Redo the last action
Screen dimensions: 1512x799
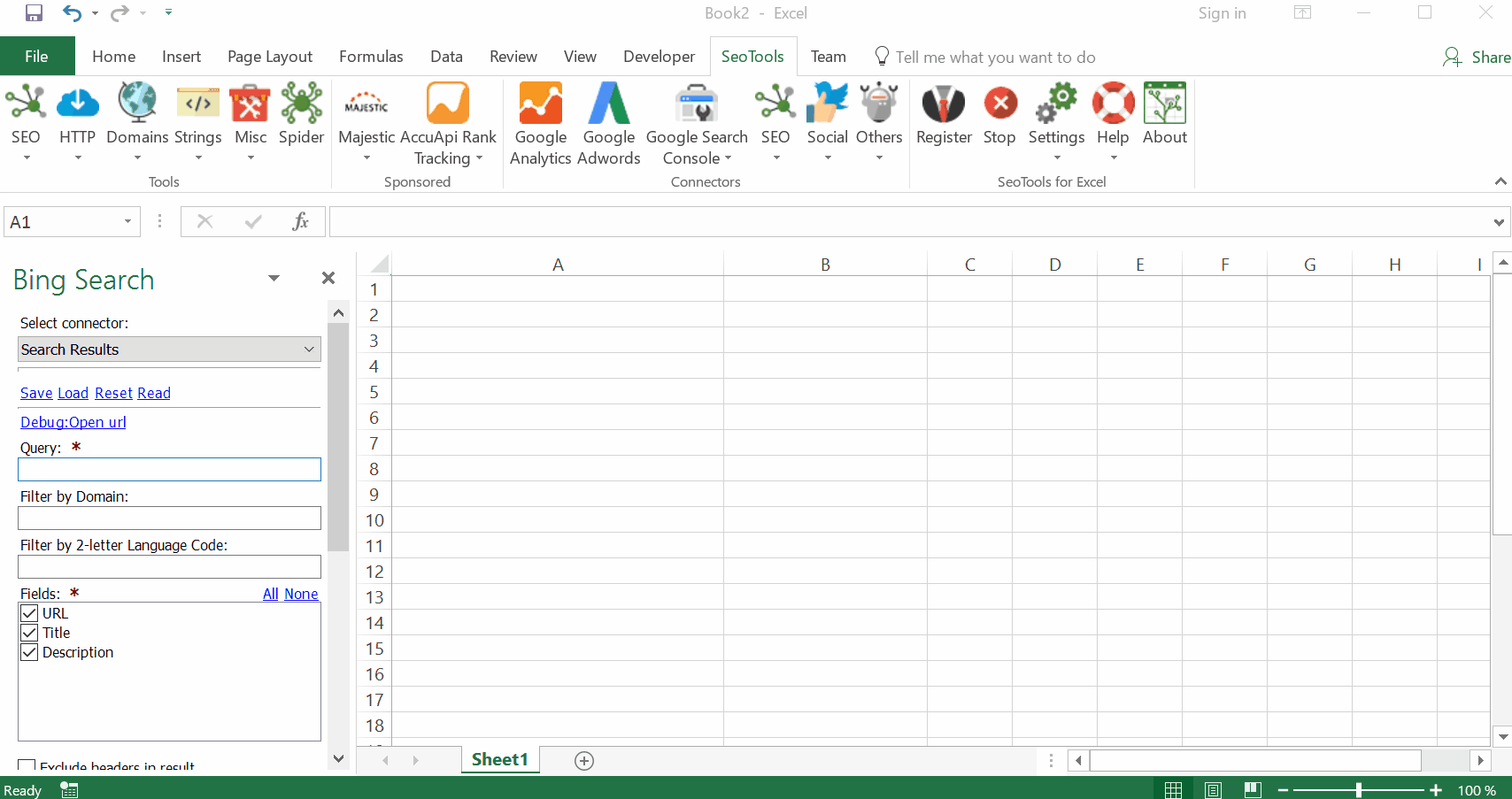point(120,13)
